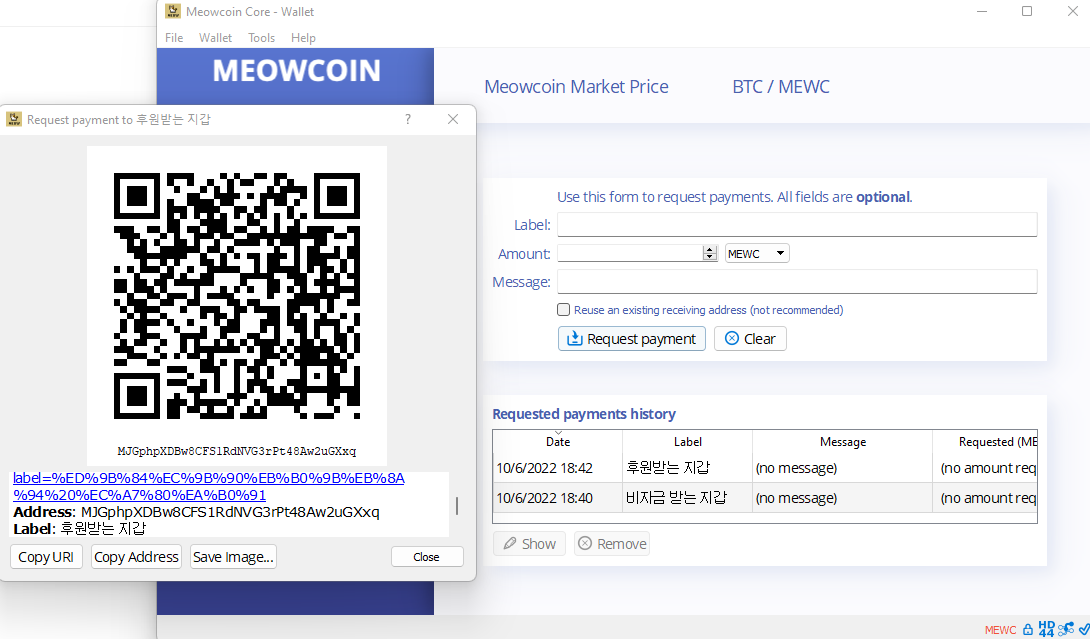
Task: Click the Meowcoin Market Price heading
Action: (x=576, y=86)
